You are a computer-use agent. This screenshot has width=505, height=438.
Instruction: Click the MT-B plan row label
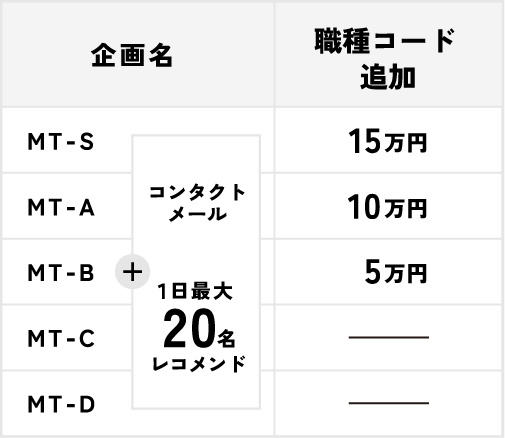[61, 273]
